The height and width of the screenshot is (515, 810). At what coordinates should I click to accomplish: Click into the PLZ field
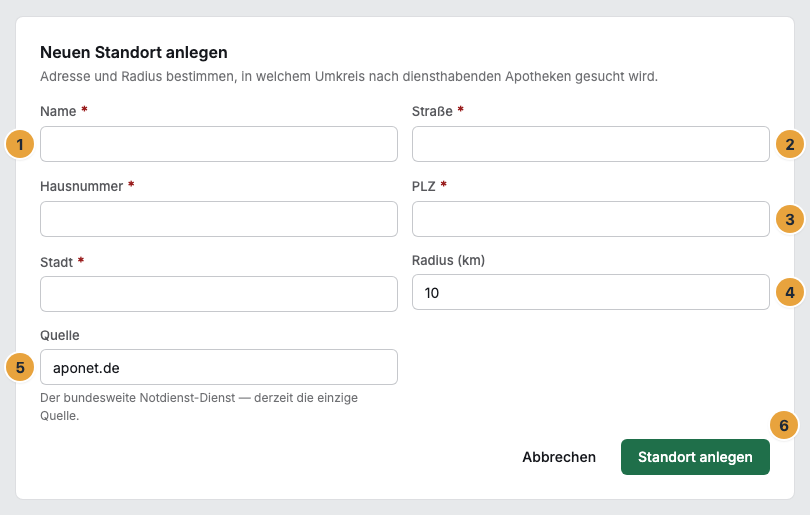tap(590, 219)
